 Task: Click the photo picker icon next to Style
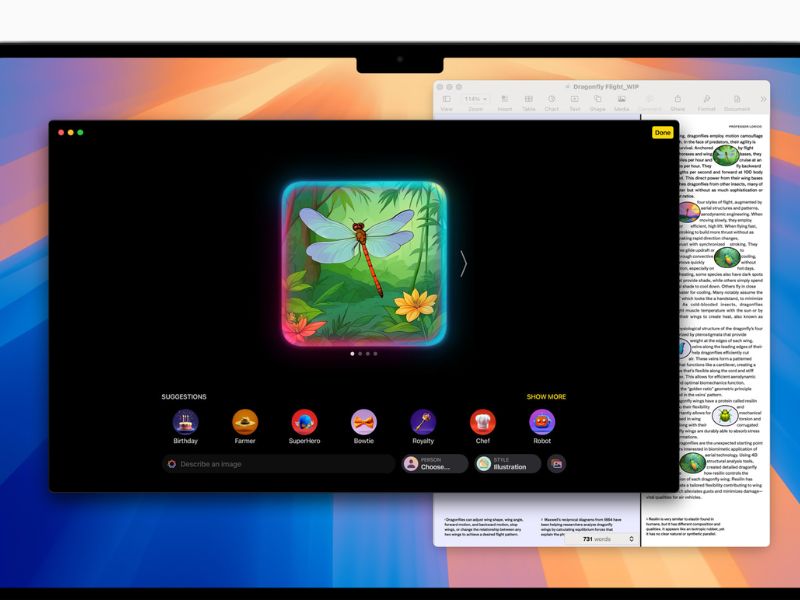(557, 464)
